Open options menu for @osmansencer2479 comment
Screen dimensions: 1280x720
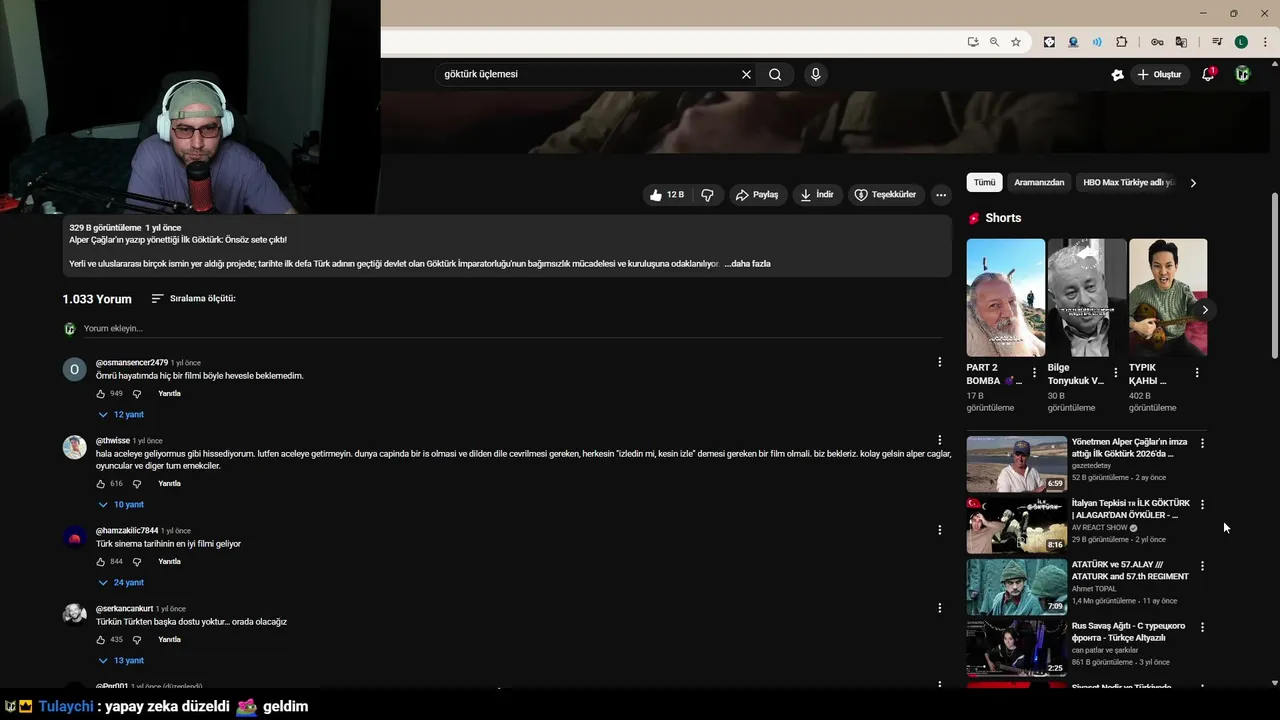pyautogui.click(x=939, y=362)
